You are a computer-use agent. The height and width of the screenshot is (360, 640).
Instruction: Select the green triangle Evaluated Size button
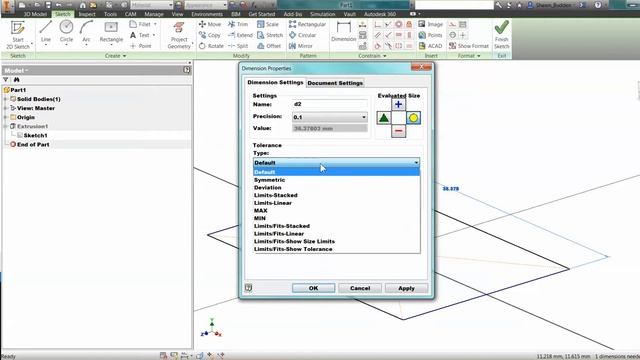(x=384, y=118)
